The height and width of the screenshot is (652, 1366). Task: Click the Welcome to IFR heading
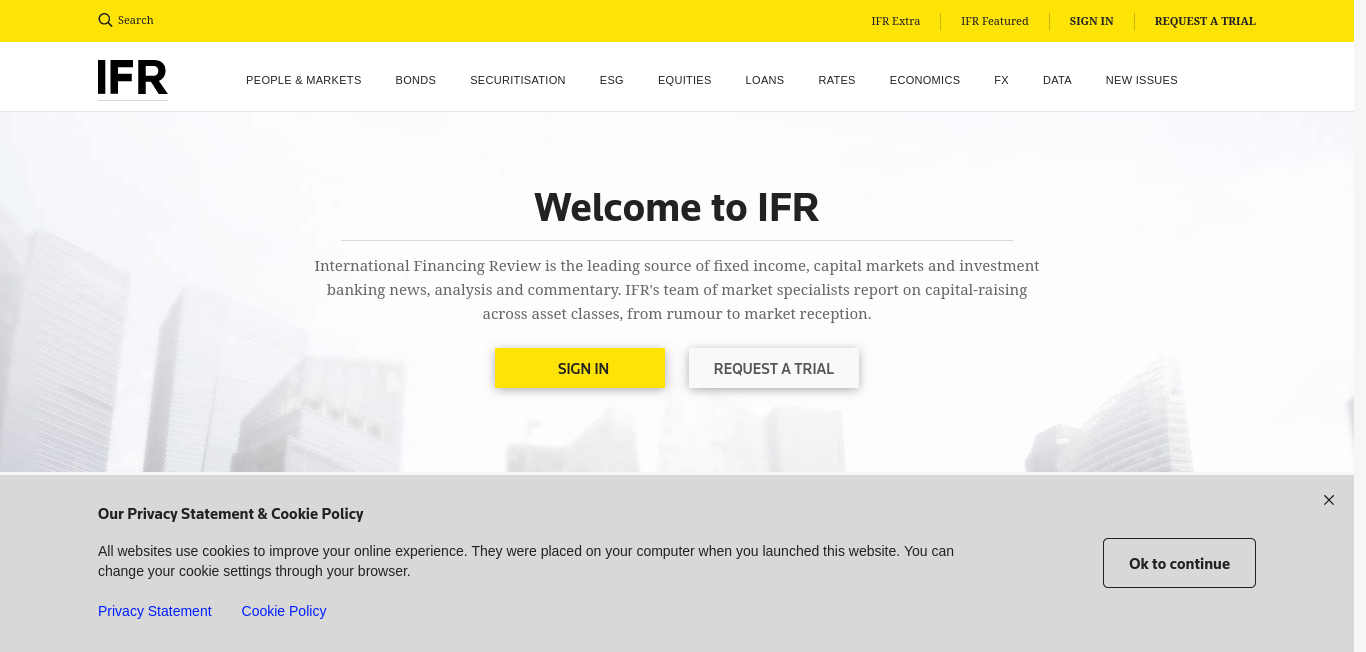click(677, 207)
